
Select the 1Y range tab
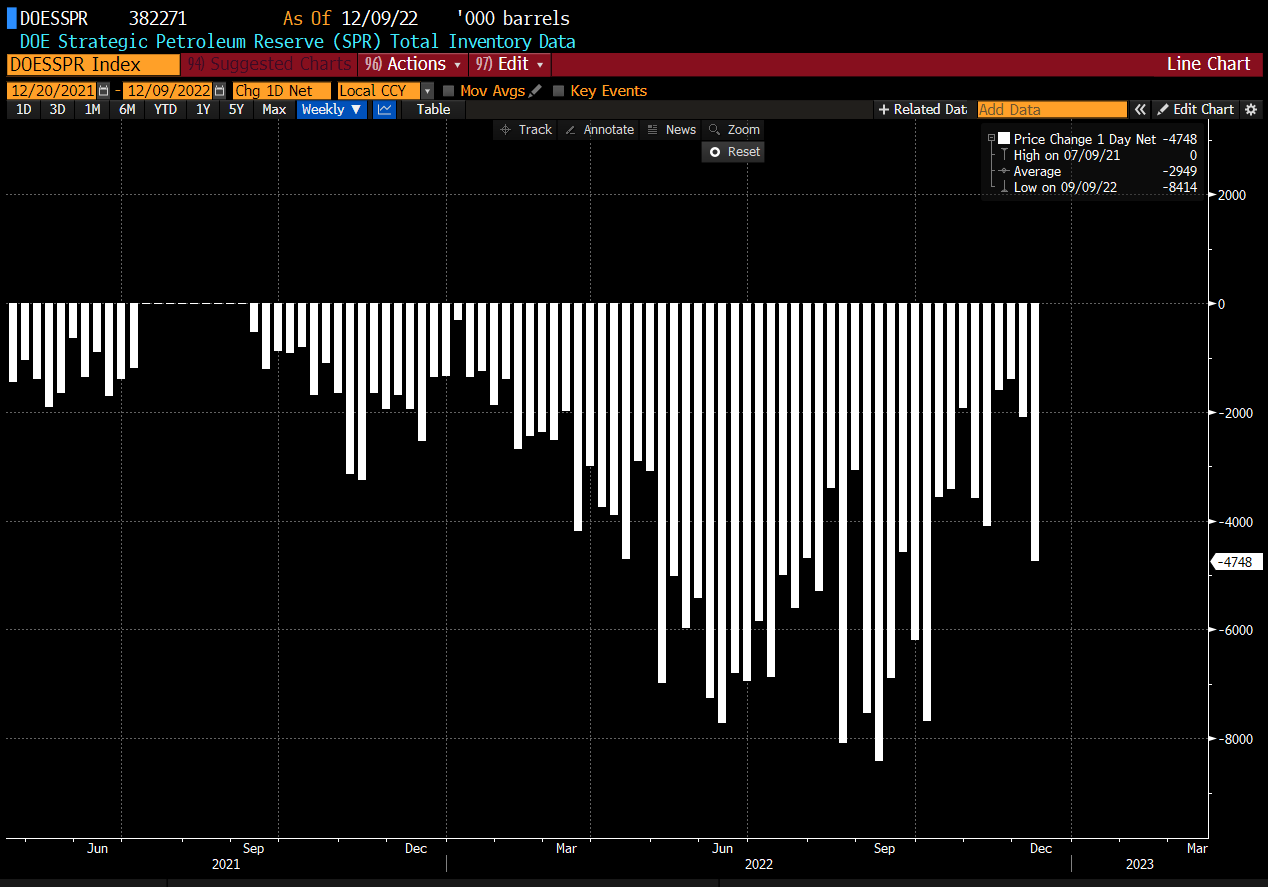pyautogui.click(x=203, y=109)
